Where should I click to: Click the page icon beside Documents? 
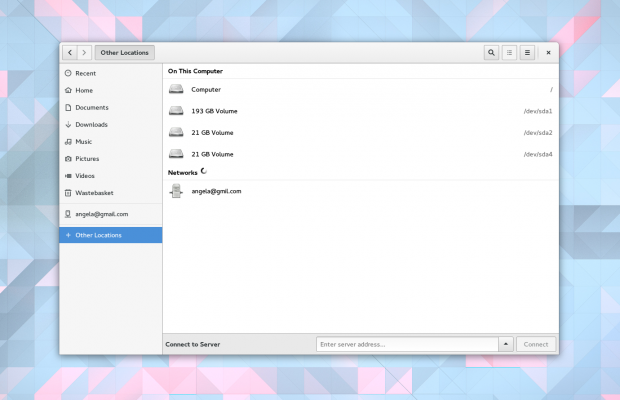click(68, 108)
